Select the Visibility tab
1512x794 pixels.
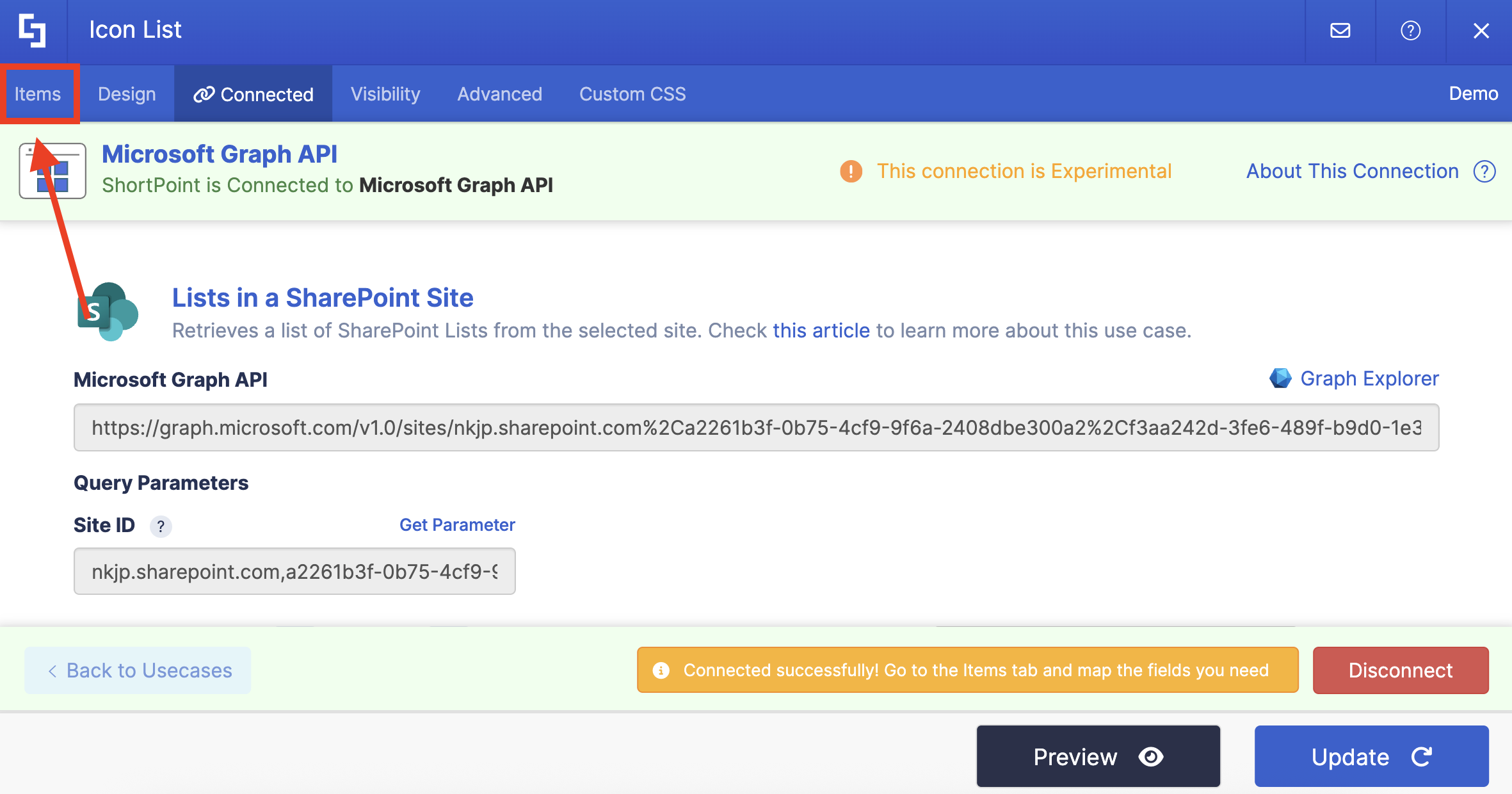click(x=385, y=94)
